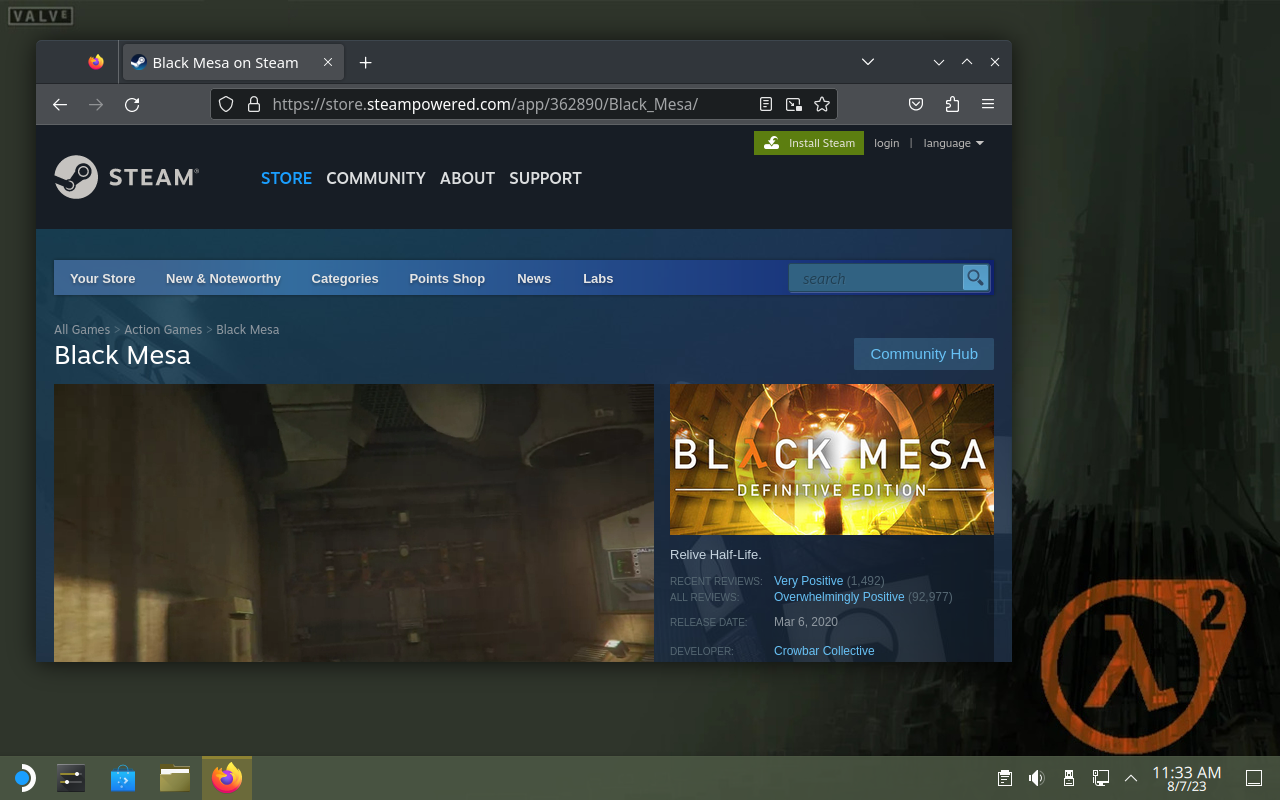Click the Relive Half-Life. description text
Viewport: 1280px width, 800px height.
pos(716,555)
